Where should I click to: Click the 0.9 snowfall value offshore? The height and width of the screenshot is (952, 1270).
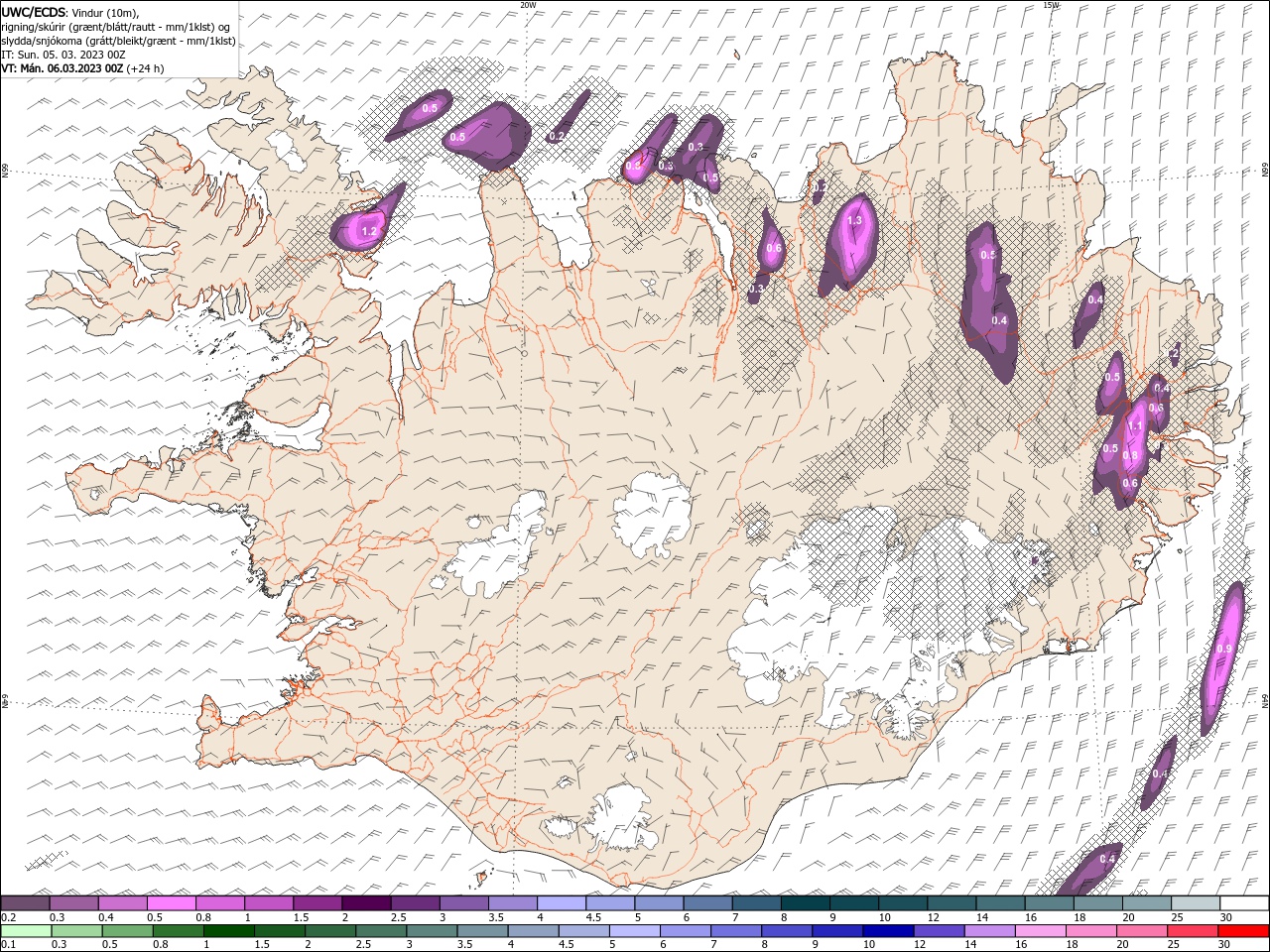[x=1224, y=649]
